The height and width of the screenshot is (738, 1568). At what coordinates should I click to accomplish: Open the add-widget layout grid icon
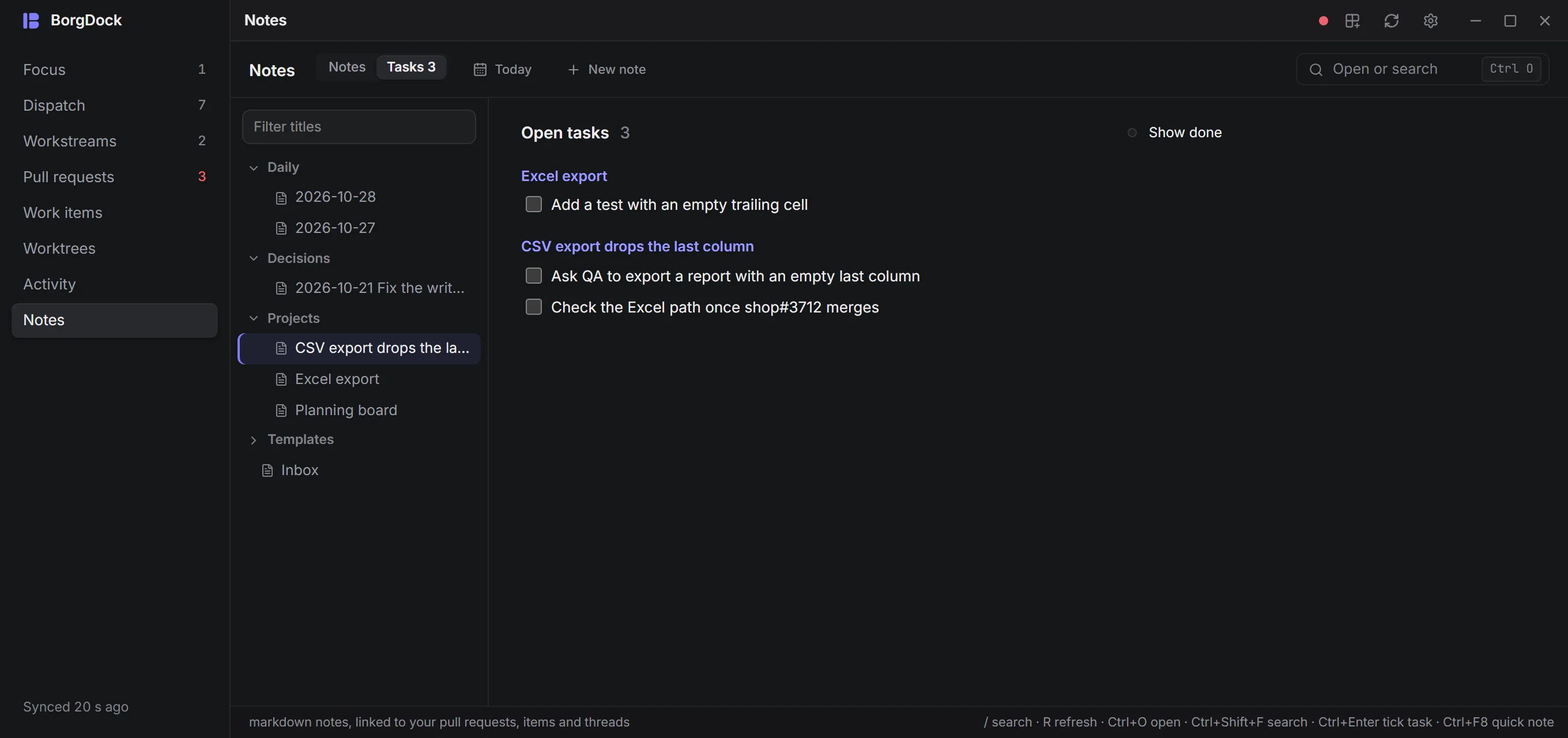1352,21
